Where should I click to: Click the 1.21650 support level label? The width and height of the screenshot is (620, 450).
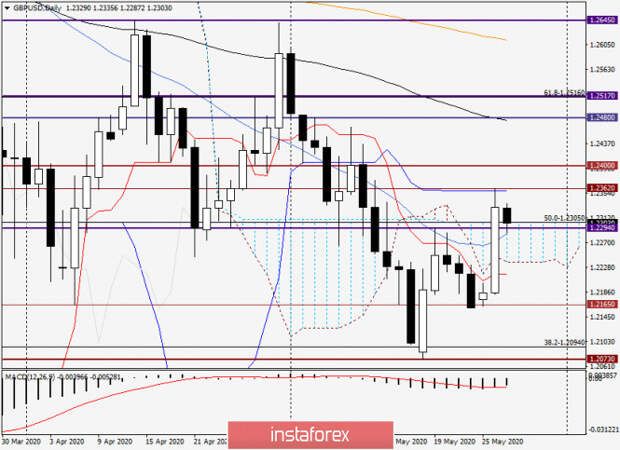coord(602,304)
